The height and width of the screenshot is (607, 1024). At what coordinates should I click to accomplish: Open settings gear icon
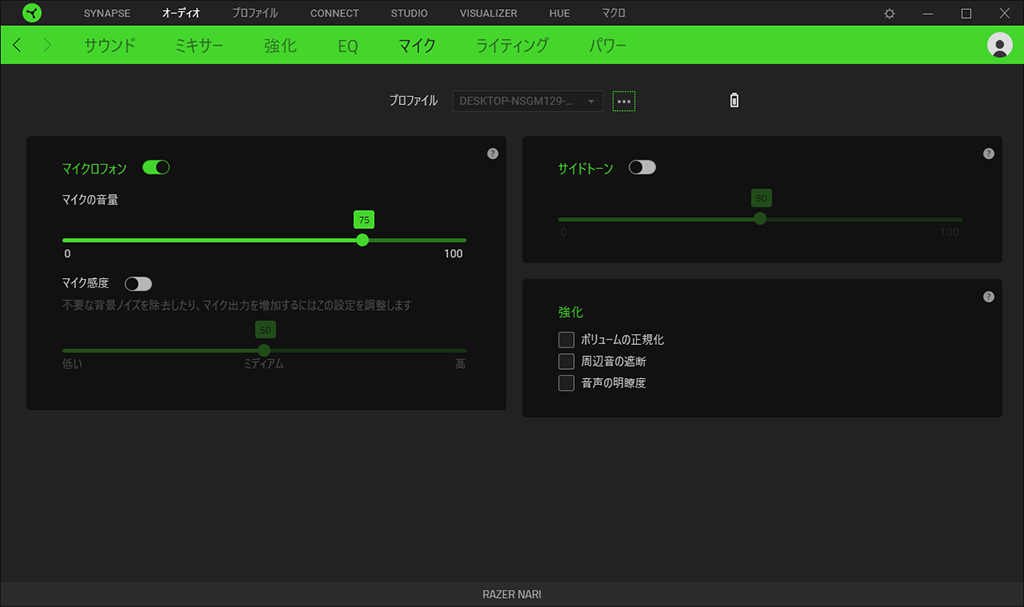click(889, 13)
